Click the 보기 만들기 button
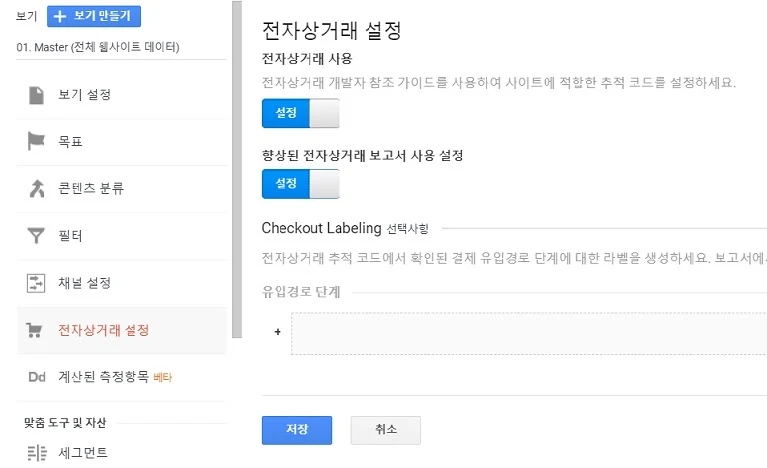 [x=94, y=16]
